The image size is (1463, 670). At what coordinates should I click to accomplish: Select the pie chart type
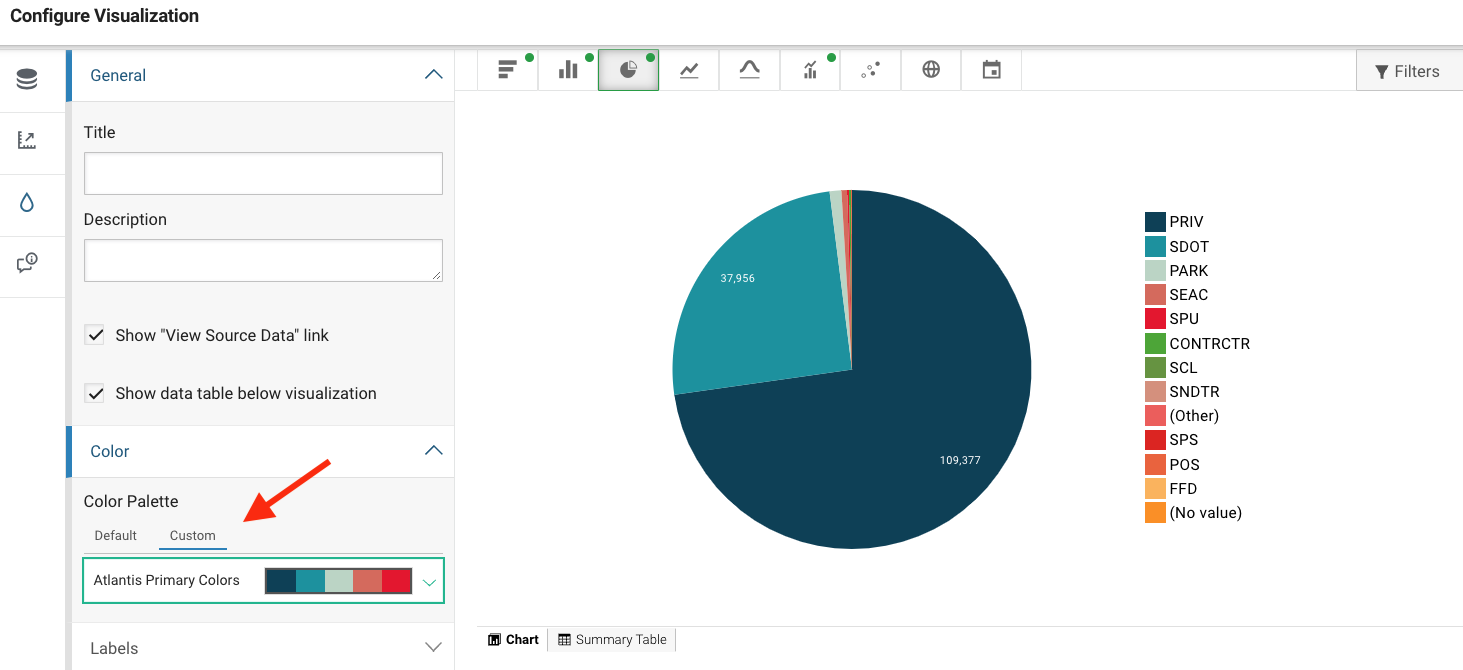click(x=628, y=70)
